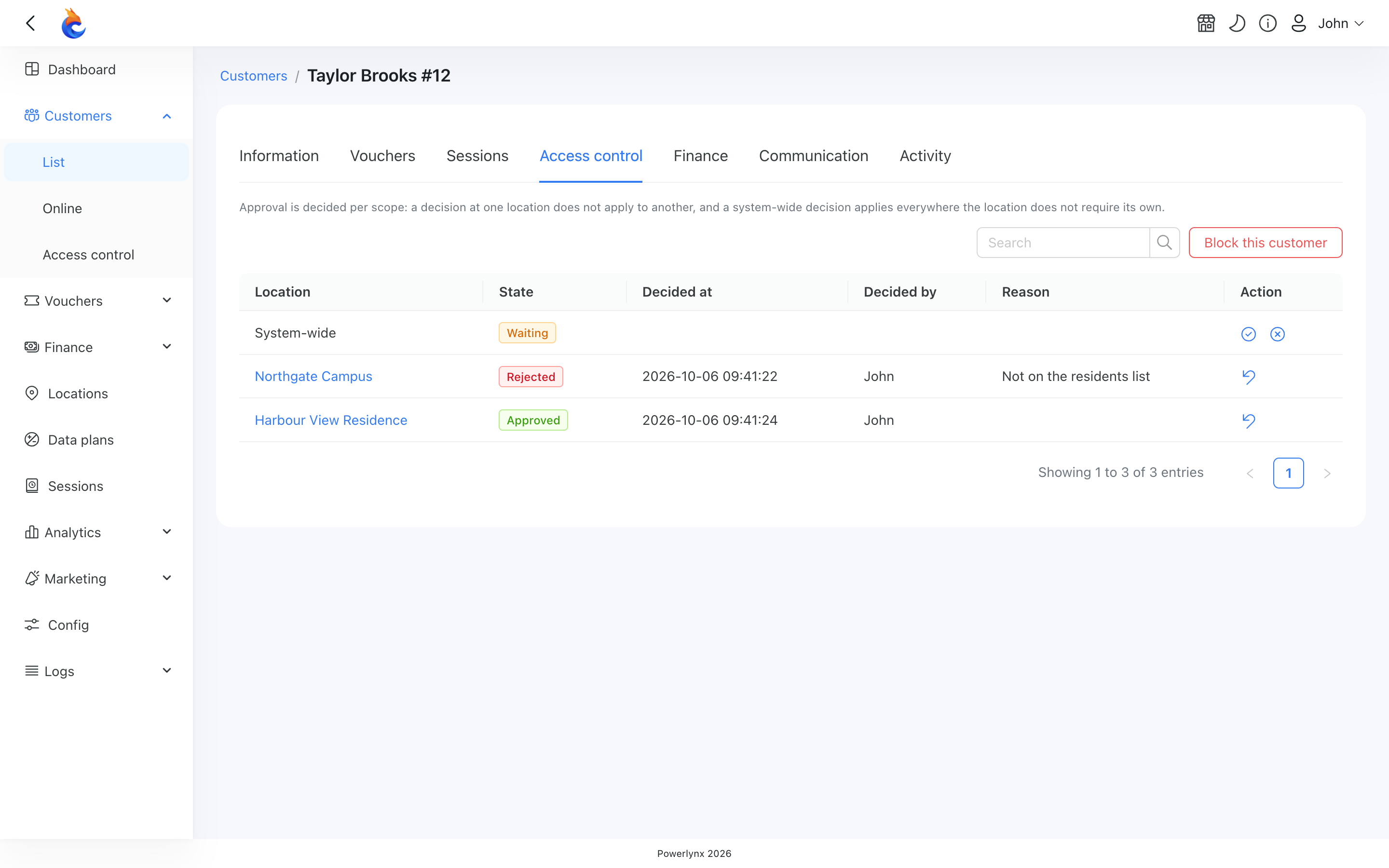
Task: Select Access control in the sidebar
Action: [96, 255]
